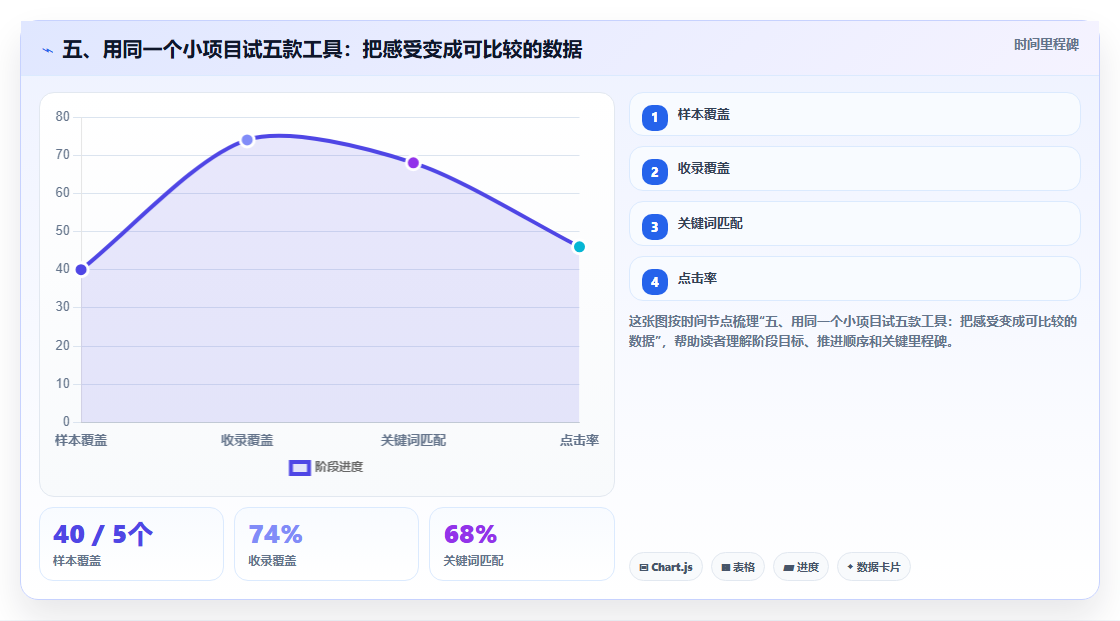Click the 收录覆盖 x-axis label
The image size is (1120, 621).
tap(247, 440)
